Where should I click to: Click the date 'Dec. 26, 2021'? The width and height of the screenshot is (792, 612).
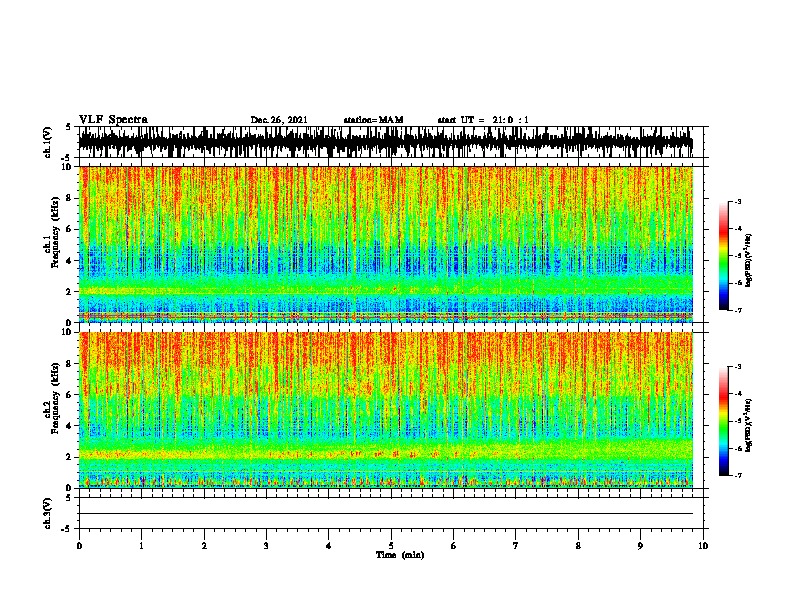pyautogui.click(x=279, y=120)
